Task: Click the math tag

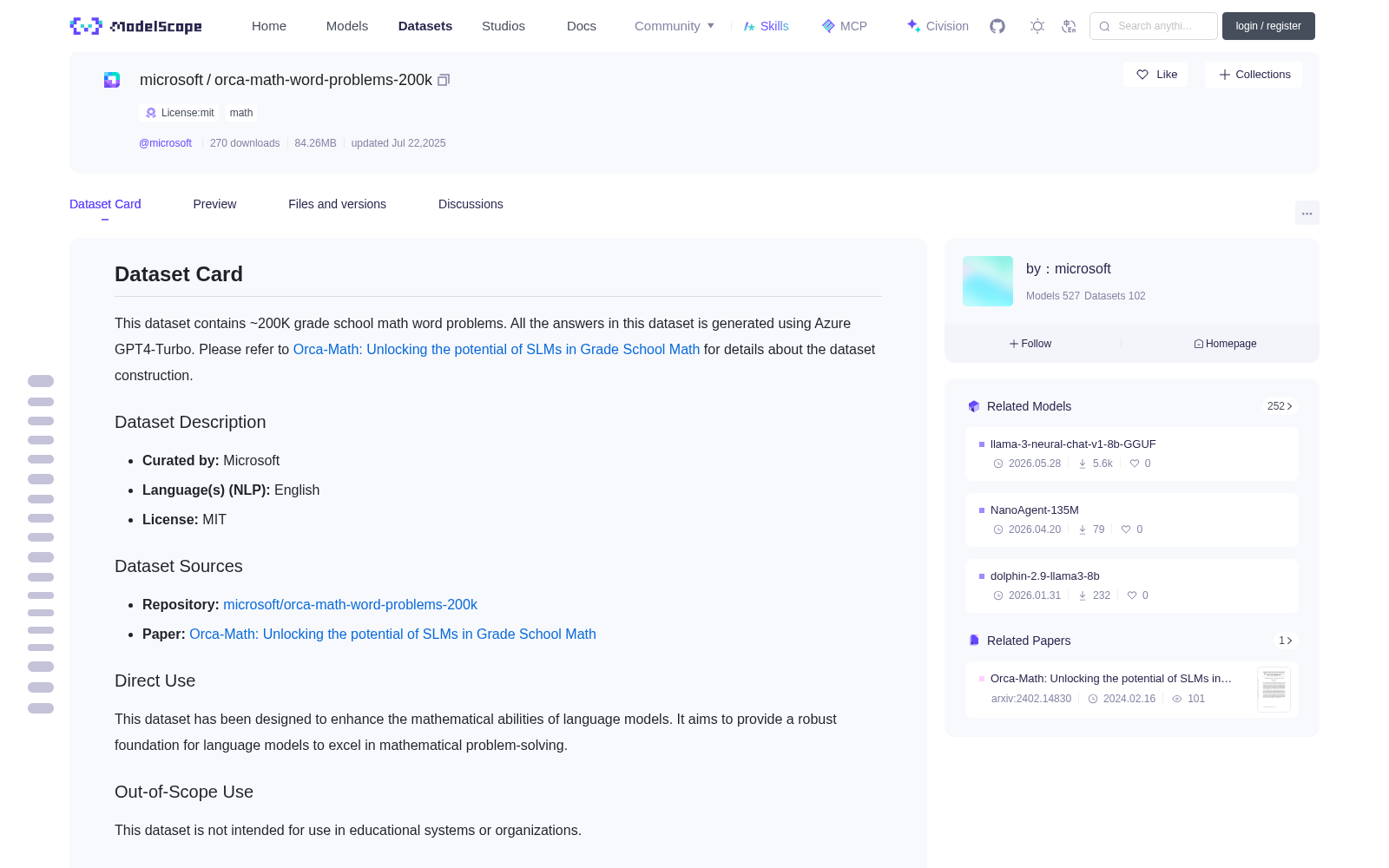Action: 241,113
